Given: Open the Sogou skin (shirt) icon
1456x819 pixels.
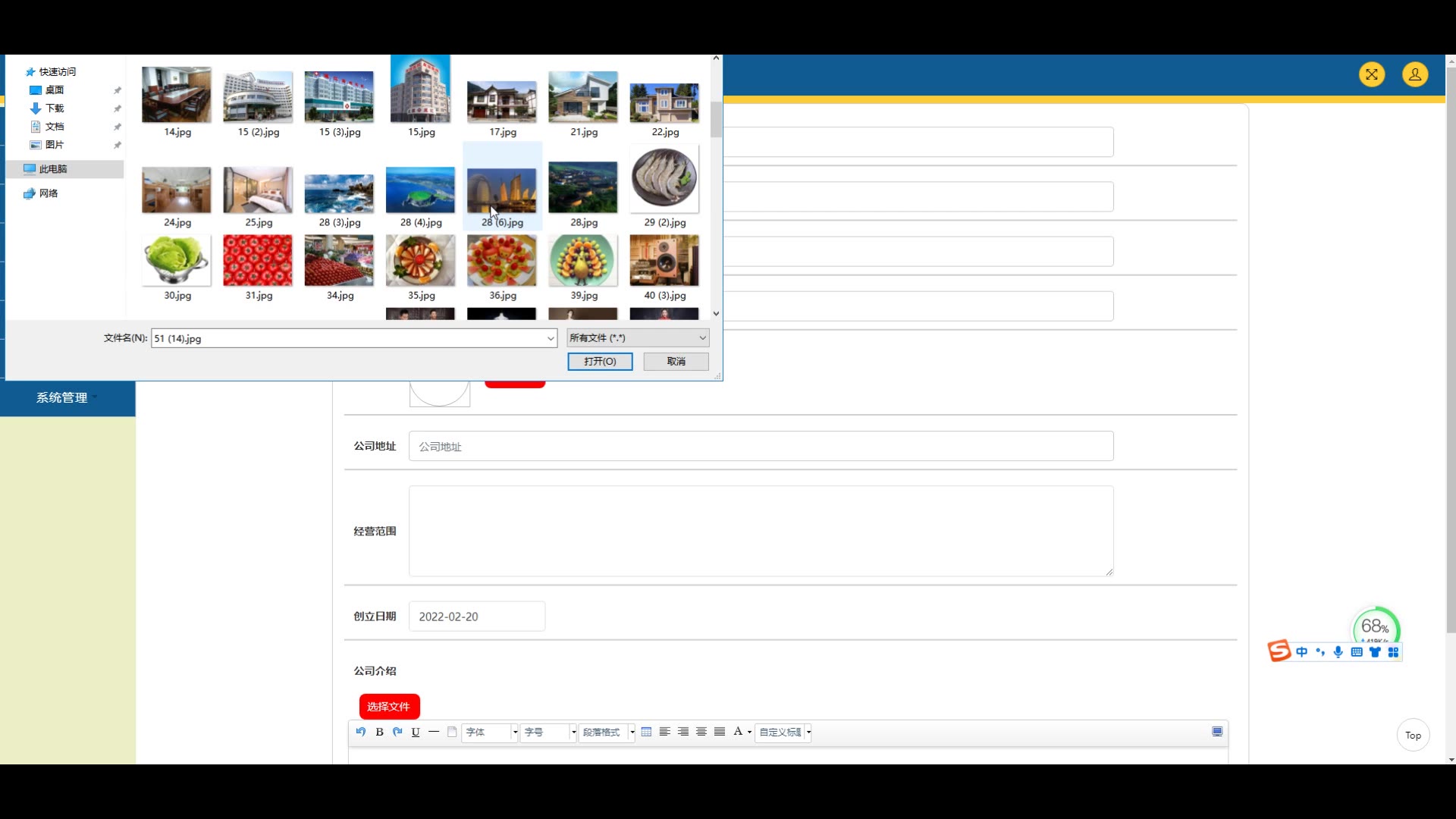Looking at the screenshot, I should pyautogui.click(x=1375, y=652).
